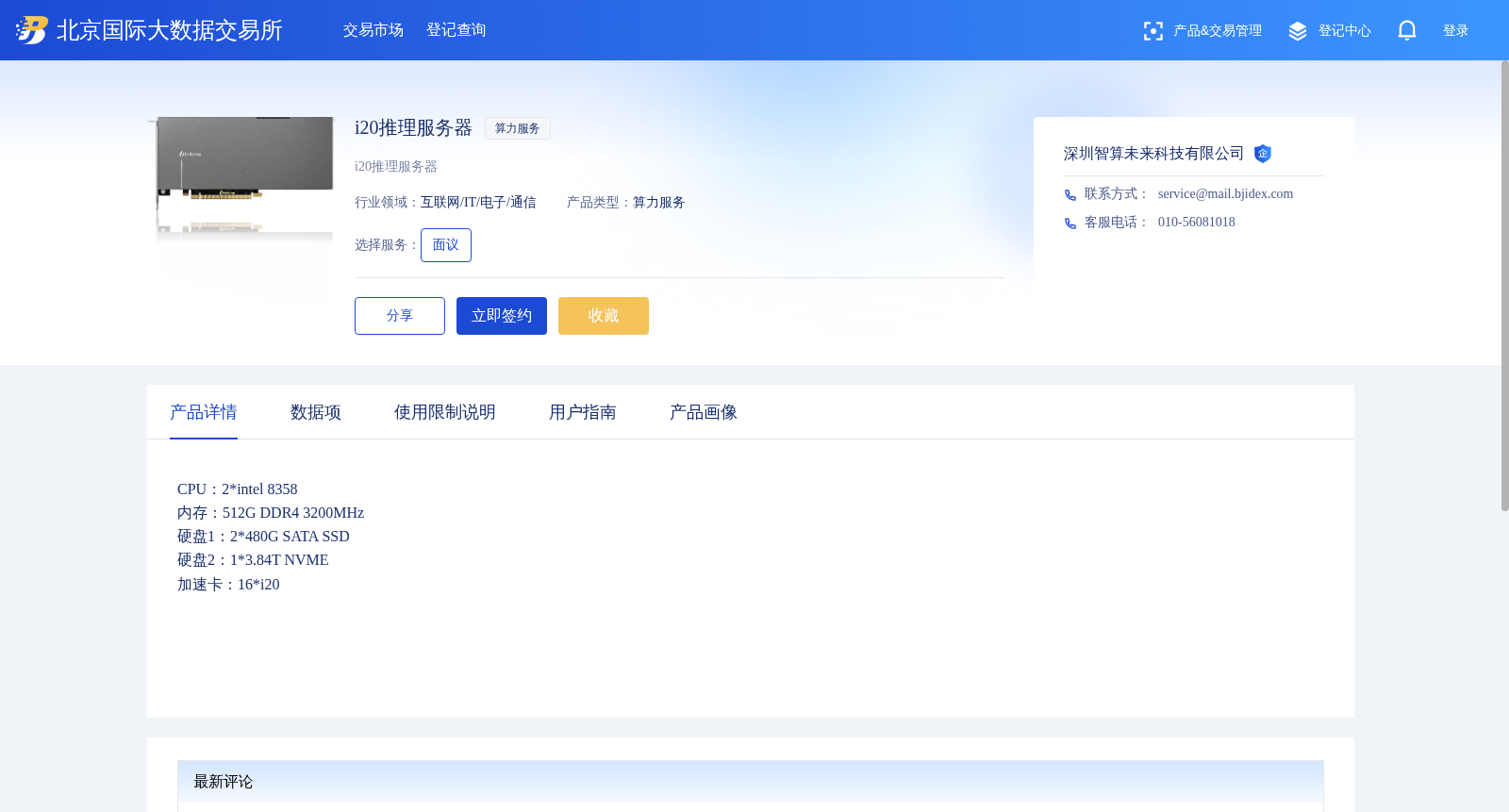Image resolution: width=1509 pixels, height=812 pixels.
Task: Go to 登记中心 text link
Action: point(1345,31)
